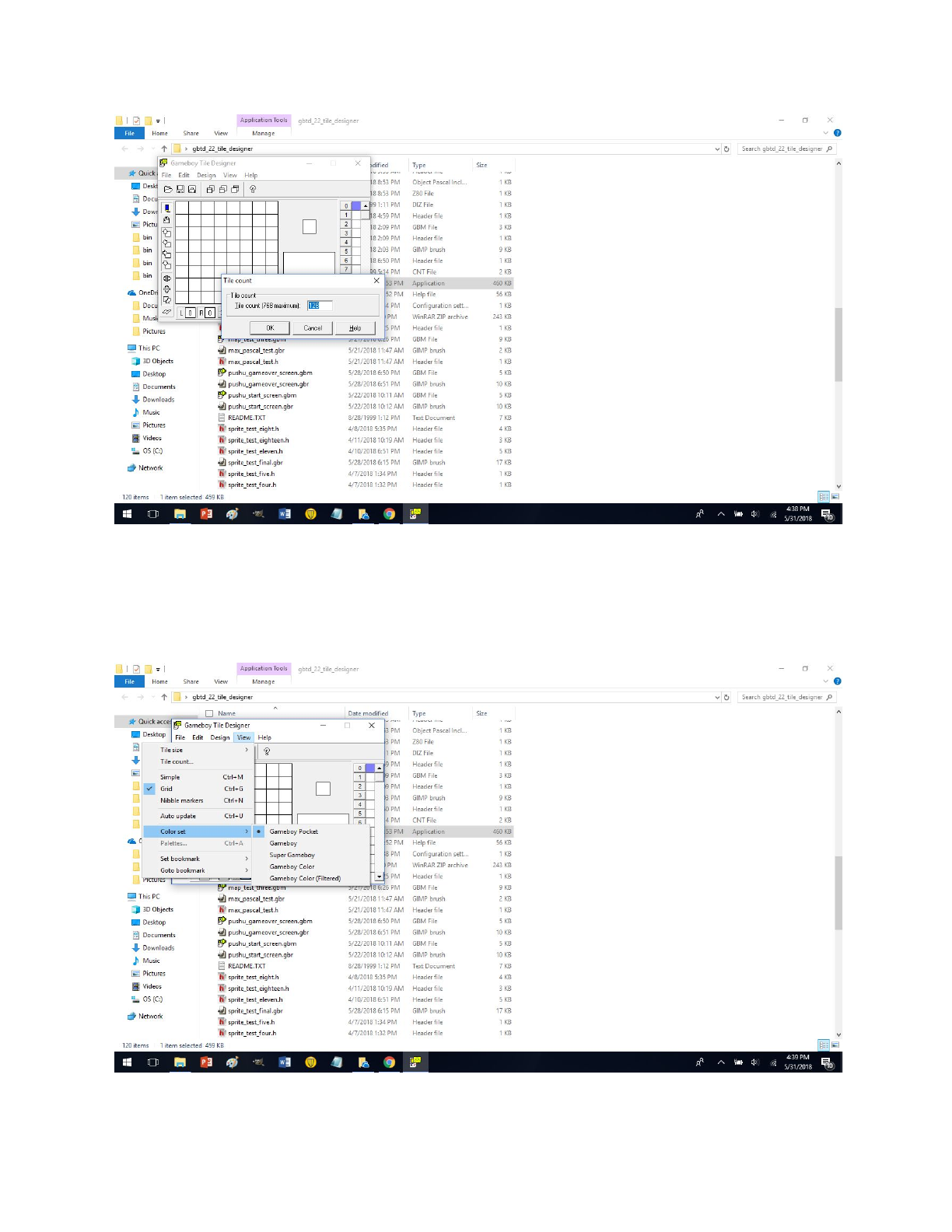
Task: Click the rotate tile tool in left toolbox
Action: (x=166, y=300)
